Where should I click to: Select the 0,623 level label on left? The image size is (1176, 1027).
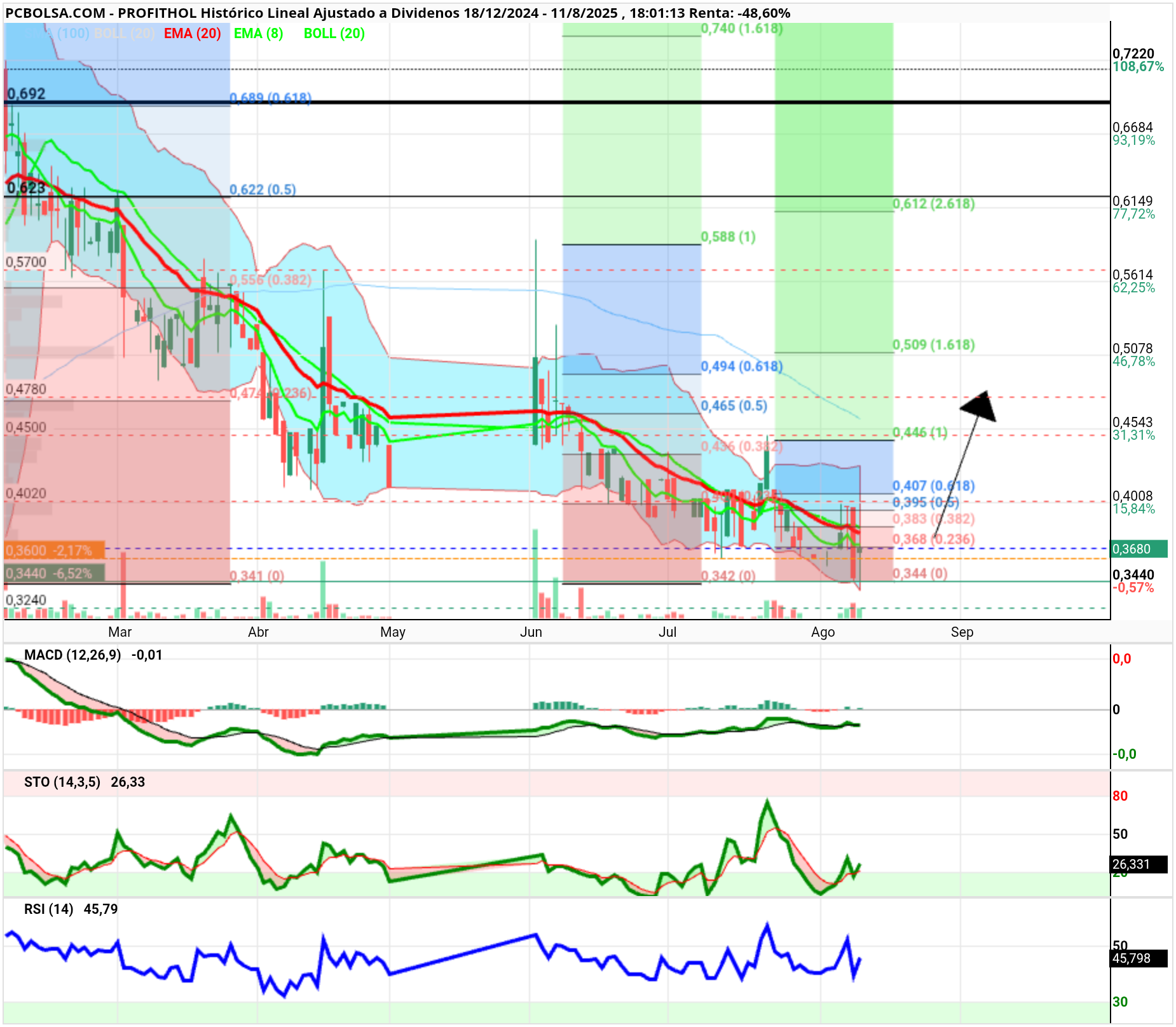pos(26,187)
